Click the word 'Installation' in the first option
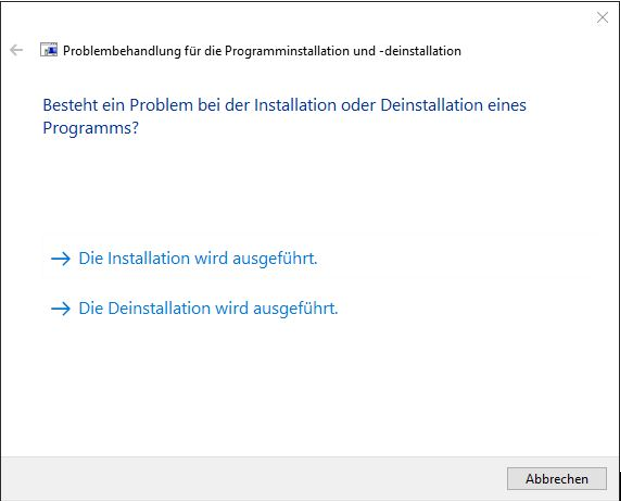 (149, 258)
